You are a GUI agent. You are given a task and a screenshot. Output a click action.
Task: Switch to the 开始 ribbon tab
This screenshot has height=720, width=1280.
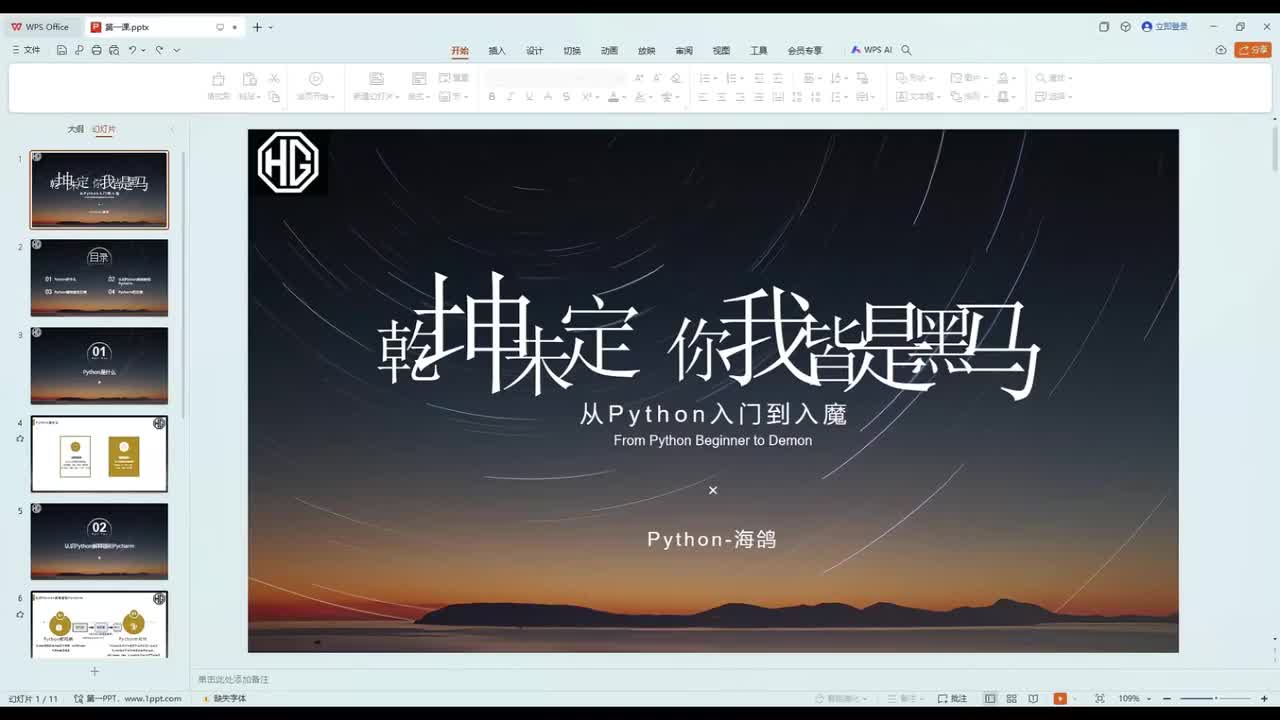click(460, 50)
